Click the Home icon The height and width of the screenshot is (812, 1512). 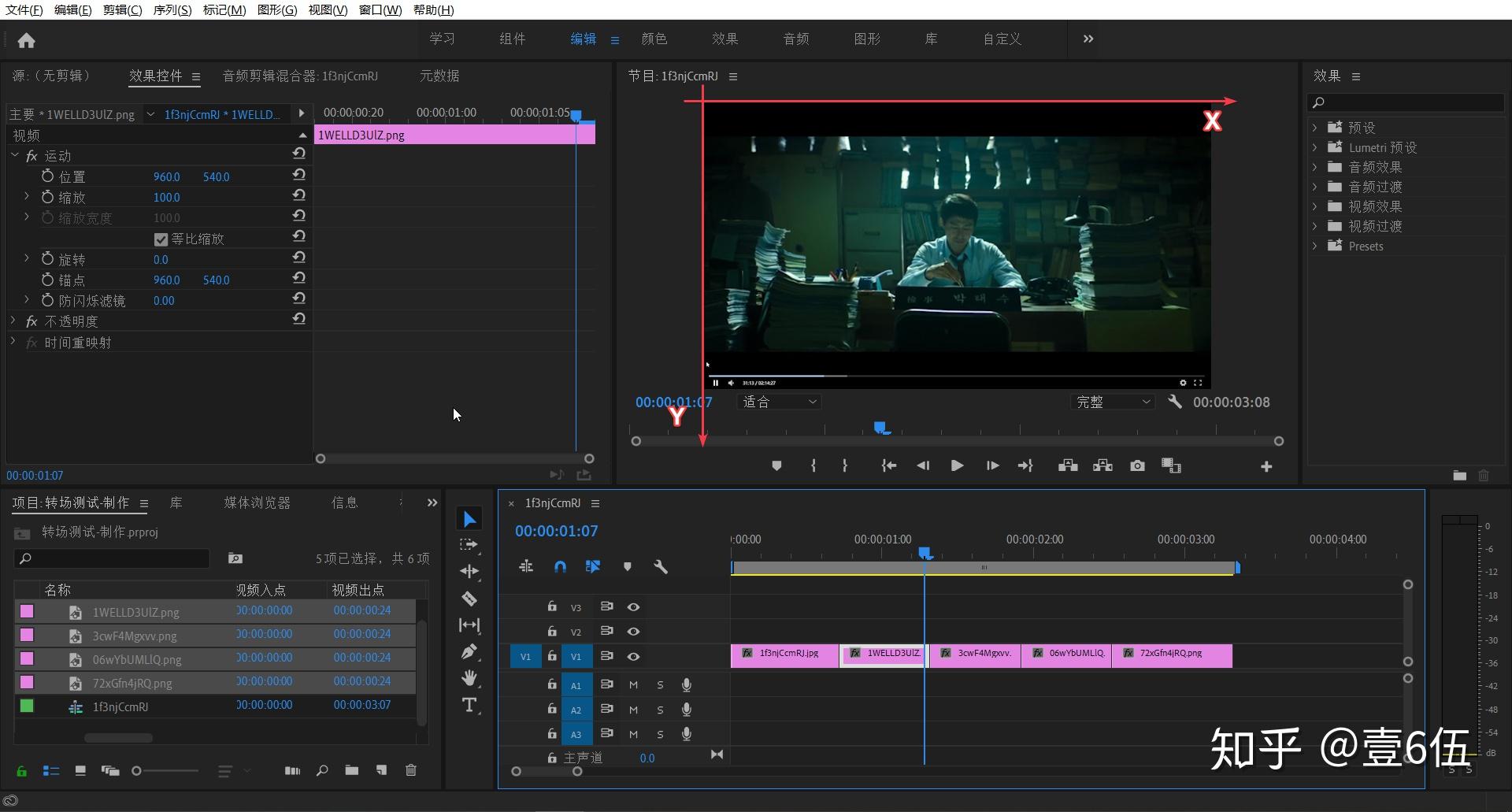tap(26, 40)
